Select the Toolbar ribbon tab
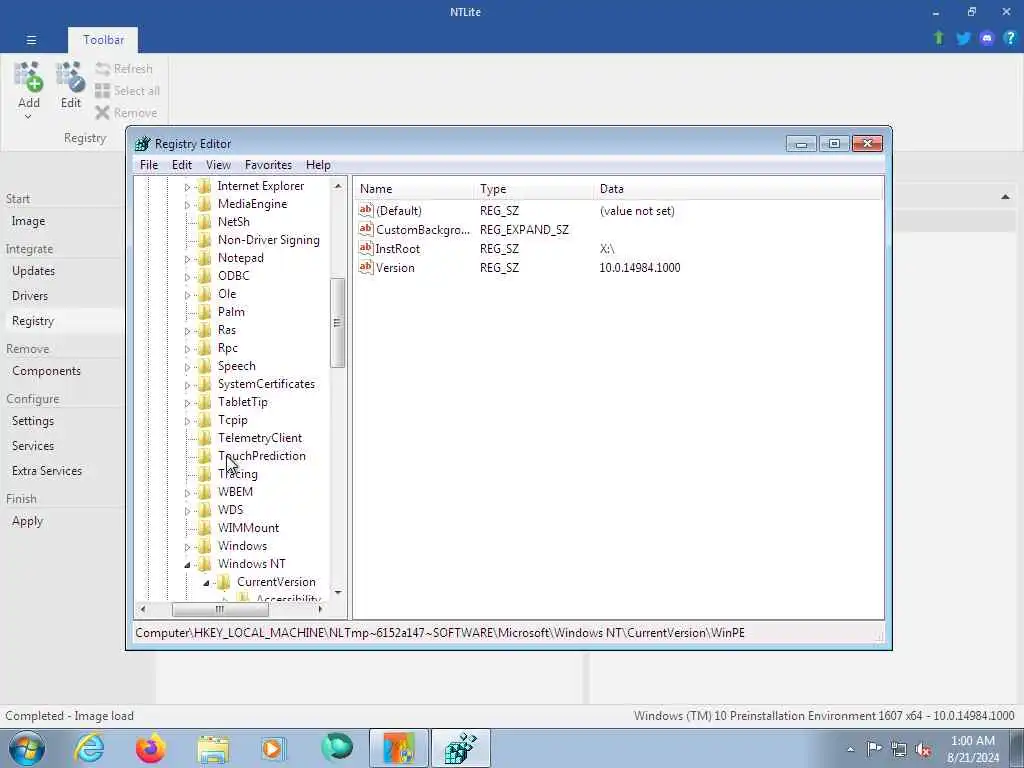Screen dimensions: 1024x768 [103, 40]
